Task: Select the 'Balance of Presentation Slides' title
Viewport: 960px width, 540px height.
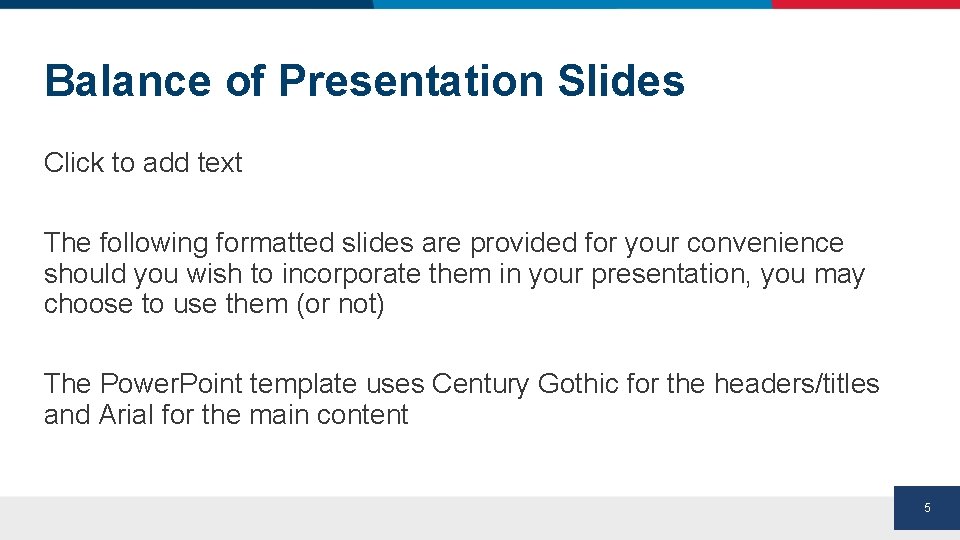Action: click(x=364, y=81)
